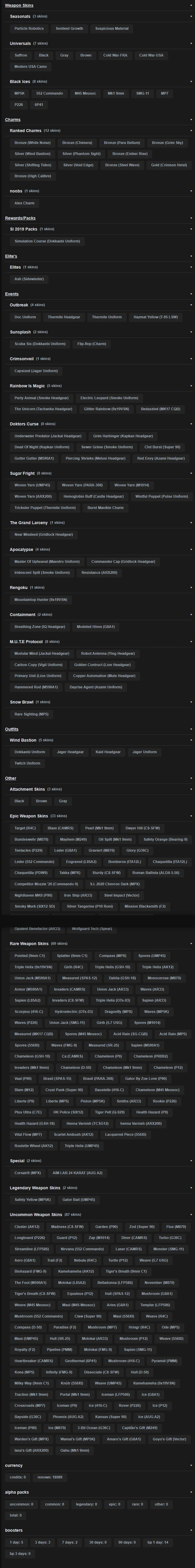Select Red Envy (Azami Headgear)
Image resolution: width=195 pixels, height=1568 pixels.
[161, 458]
